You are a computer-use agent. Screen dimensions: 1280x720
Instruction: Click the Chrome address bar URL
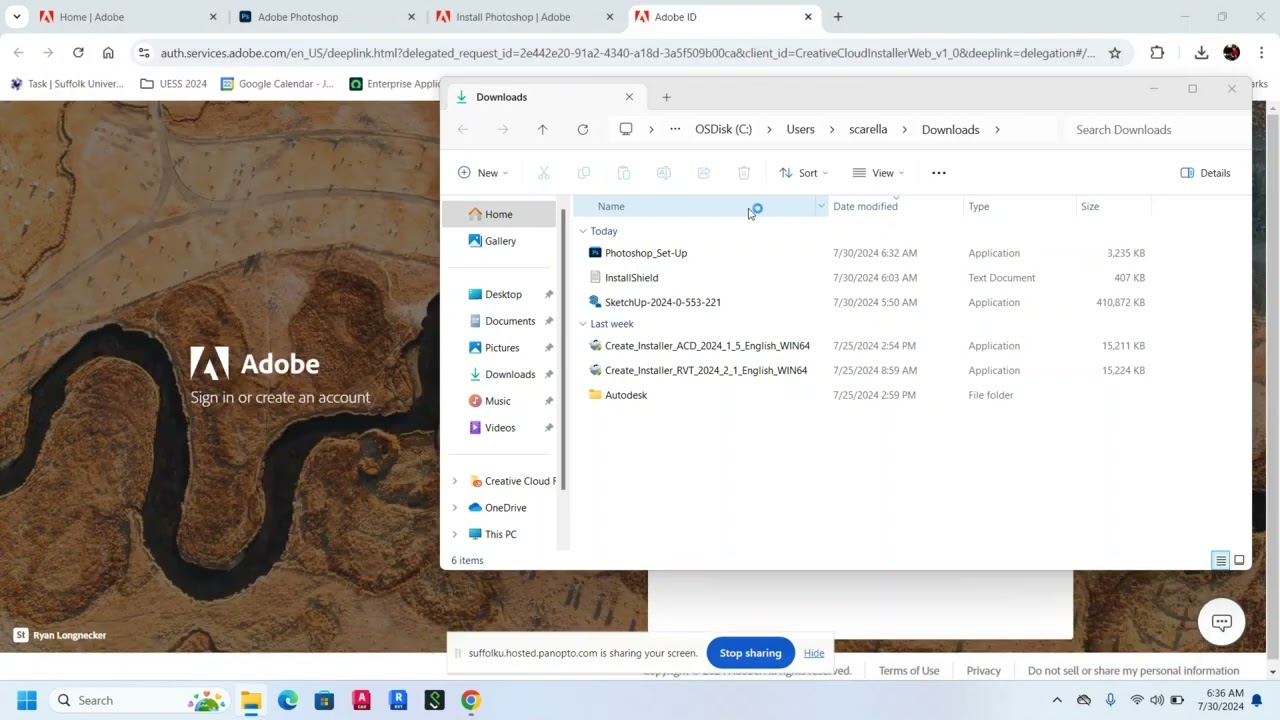pos(628,53)
